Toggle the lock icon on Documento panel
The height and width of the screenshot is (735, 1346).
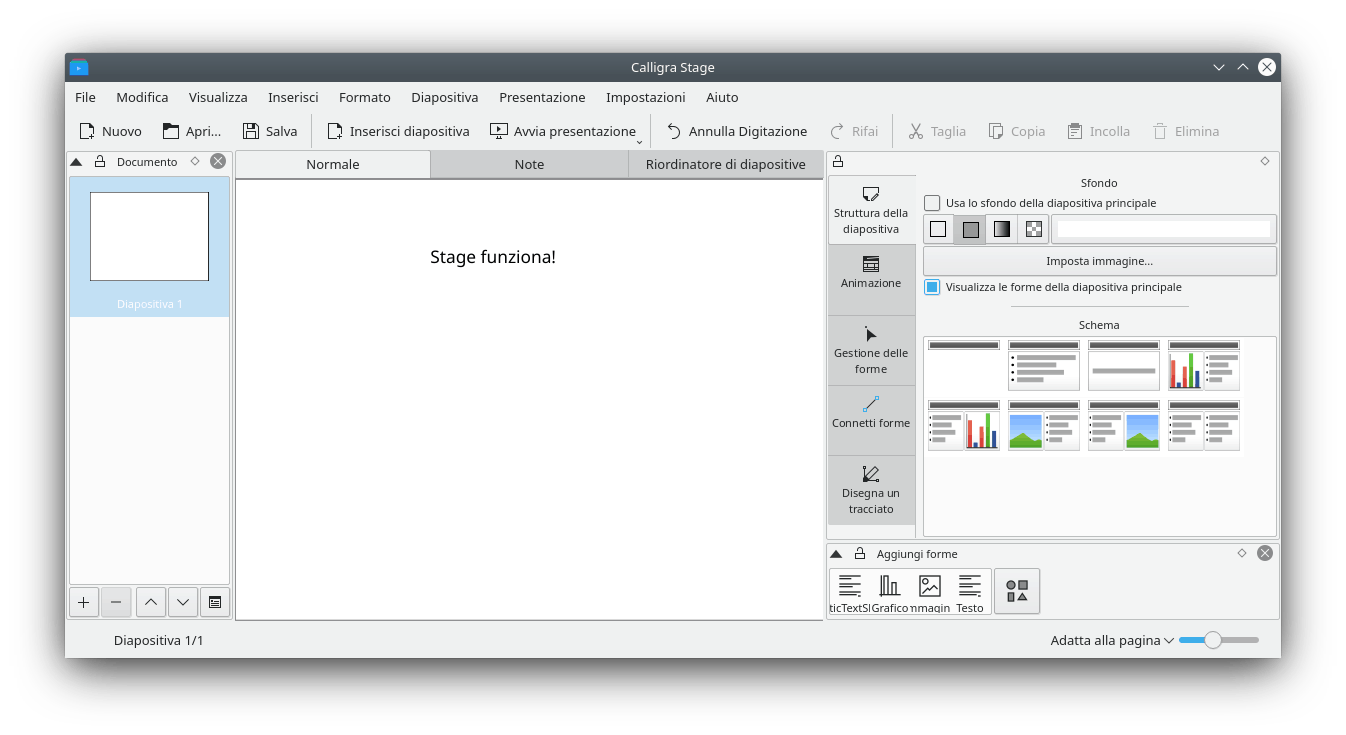(100, 161)
